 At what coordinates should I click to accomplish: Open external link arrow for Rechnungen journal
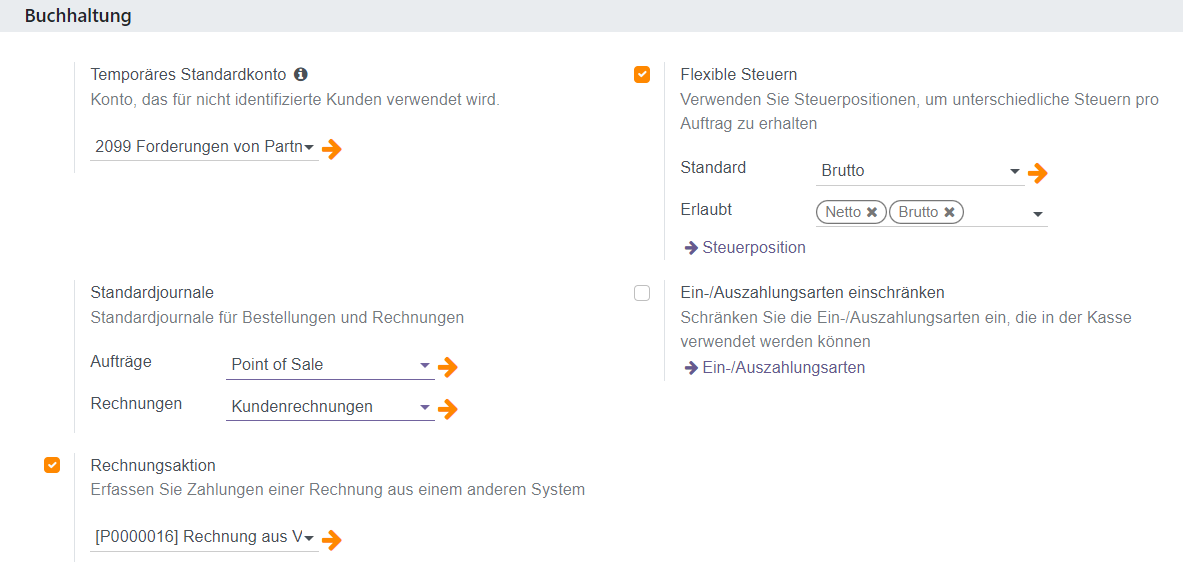click(448, 408)
